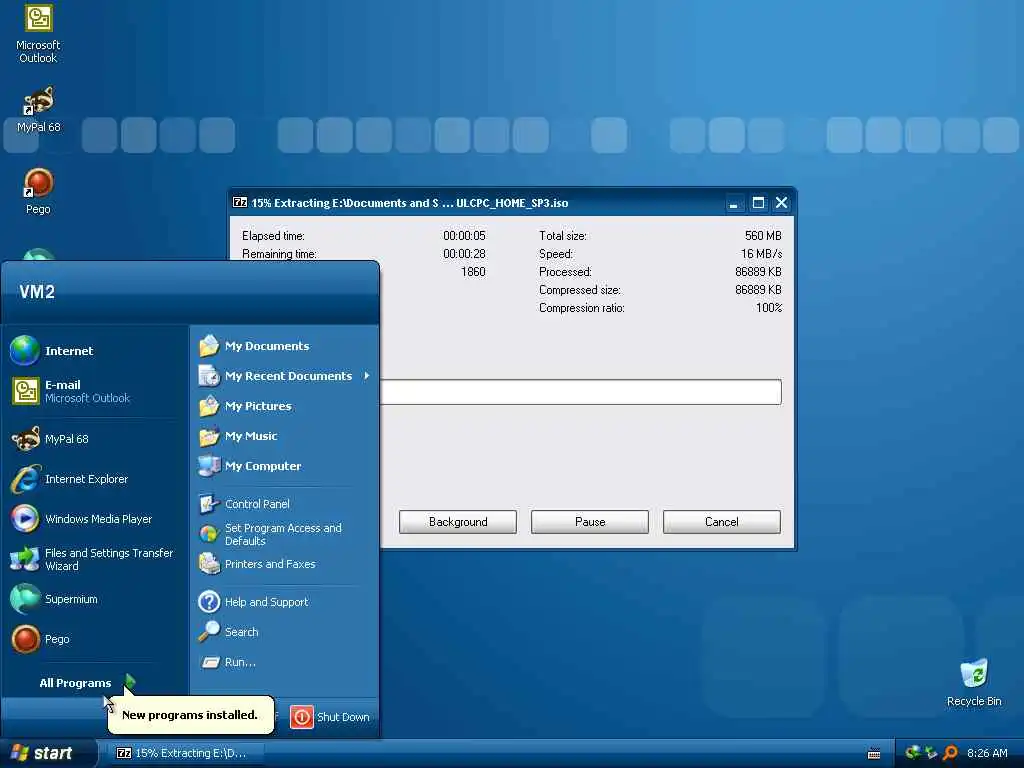Click the search magnifier tray icon

click(x=950, y=753)
